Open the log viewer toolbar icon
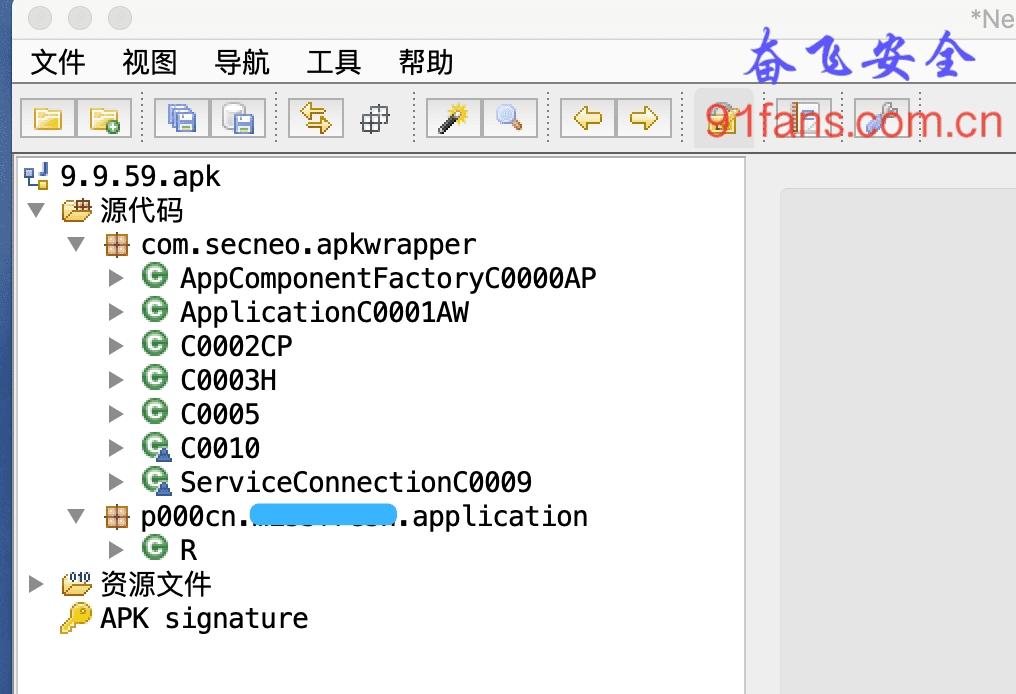This screenshot has height=694, width=1016. click(x=803, y=118)
